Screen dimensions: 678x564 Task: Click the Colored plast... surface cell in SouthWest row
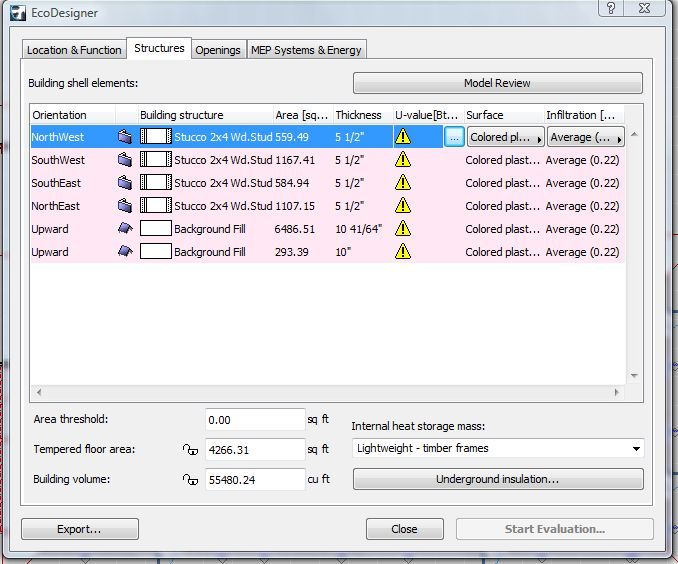click(x=502, y=160)
